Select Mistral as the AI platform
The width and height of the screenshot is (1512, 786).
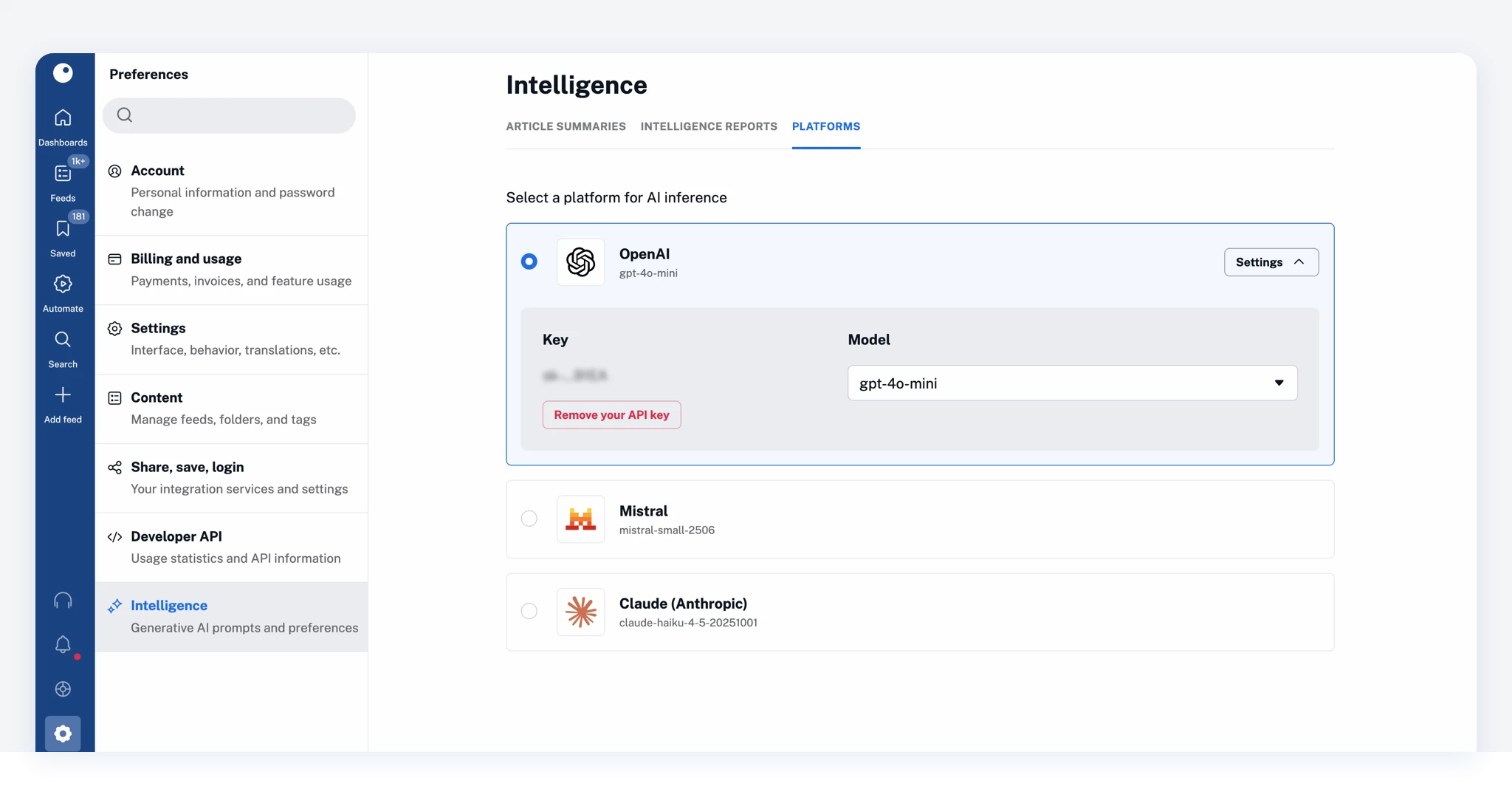click(x=529, y=519)
